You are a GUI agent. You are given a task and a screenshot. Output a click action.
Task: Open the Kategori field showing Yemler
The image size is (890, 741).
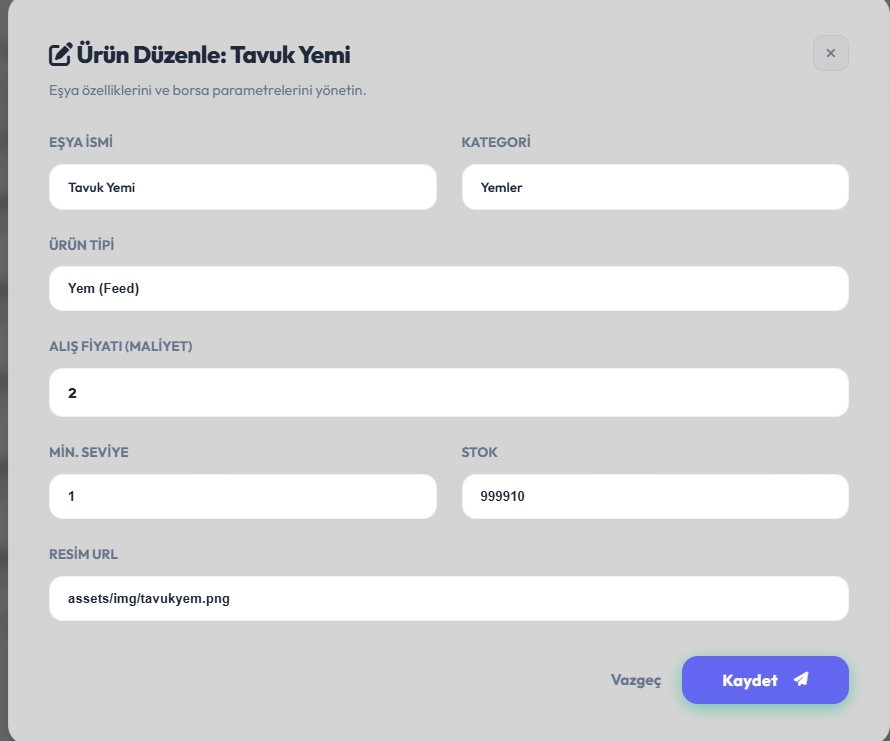click(654, 187)
